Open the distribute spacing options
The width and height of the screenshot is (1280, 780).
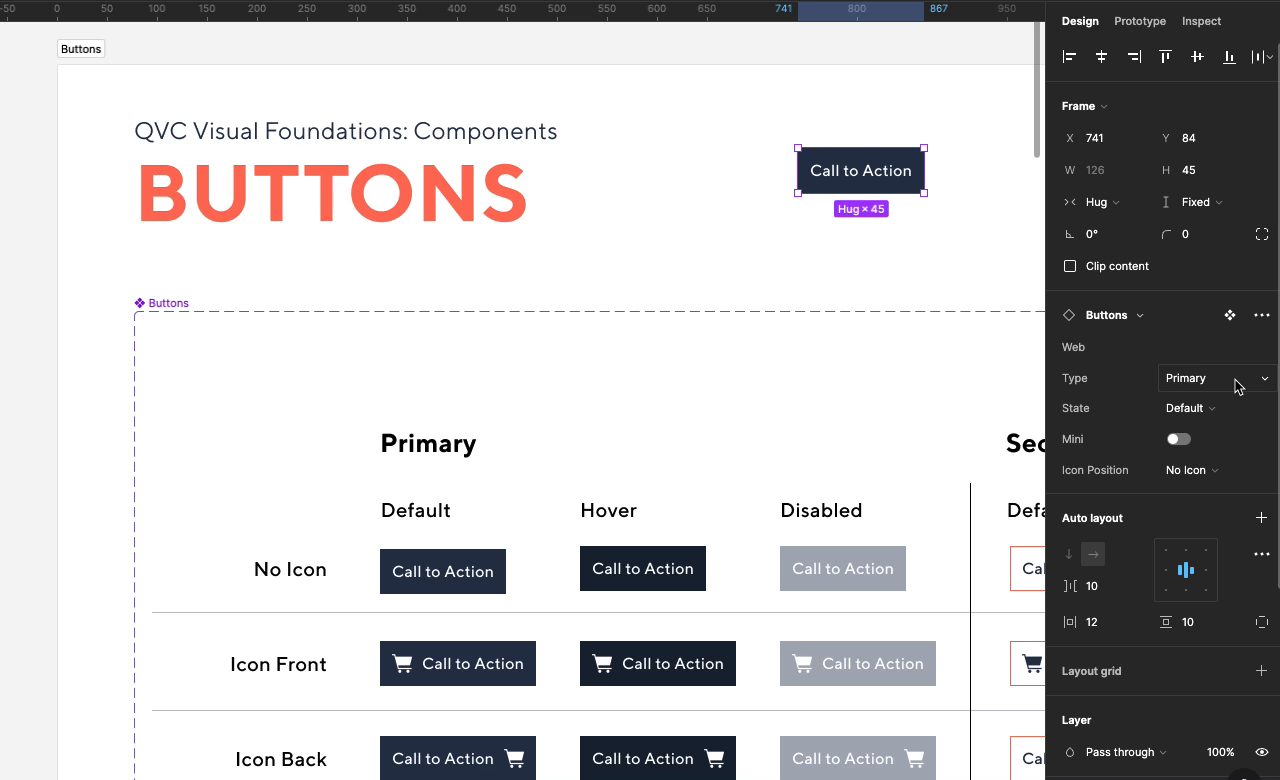click(1263, 57)
